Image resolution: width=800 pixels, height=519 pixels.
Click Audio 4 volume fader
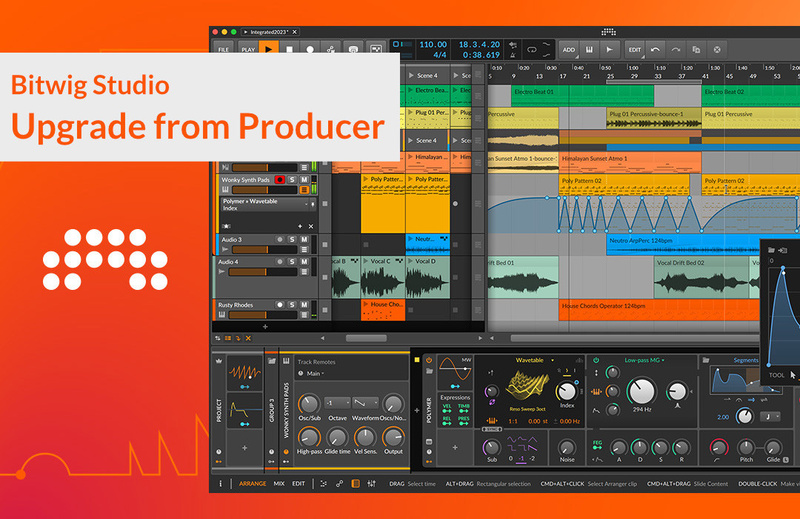click(263, 272)
